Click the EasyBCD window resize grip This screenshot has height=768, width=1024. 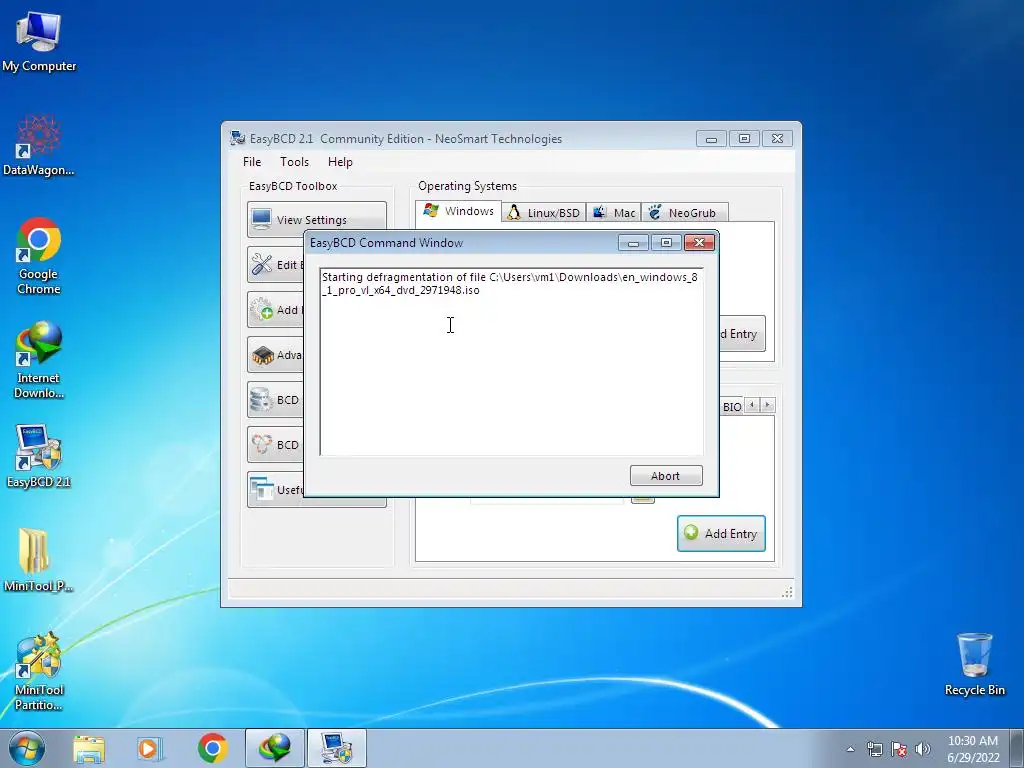click(788, 592)
